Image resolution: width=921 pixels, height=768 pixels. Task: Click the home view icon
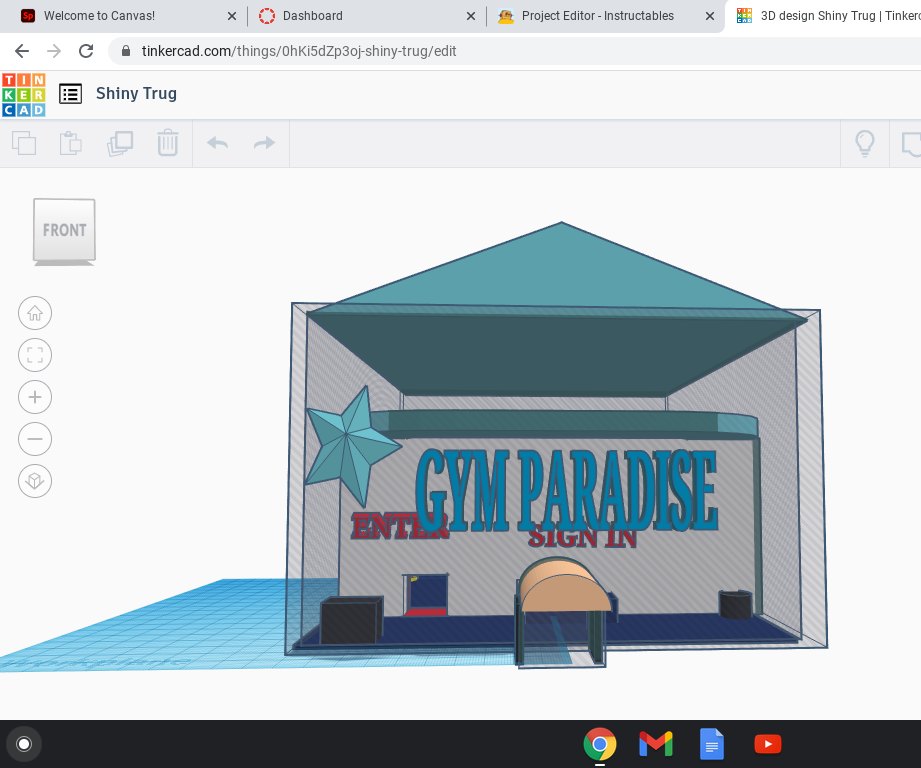pos(35,313)
